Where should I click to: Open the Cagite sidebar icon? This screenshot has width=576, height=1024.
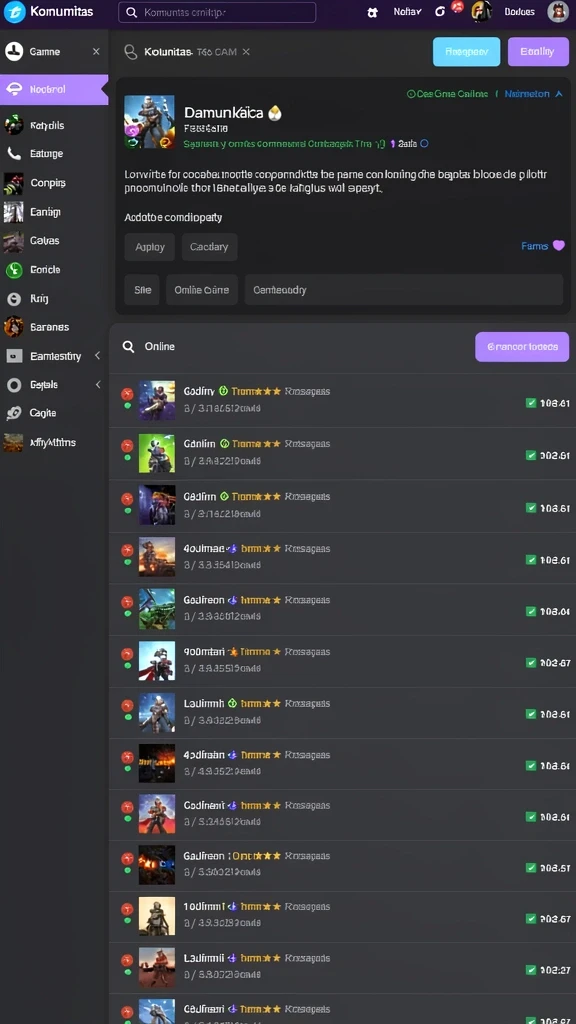tap(14, 413)
